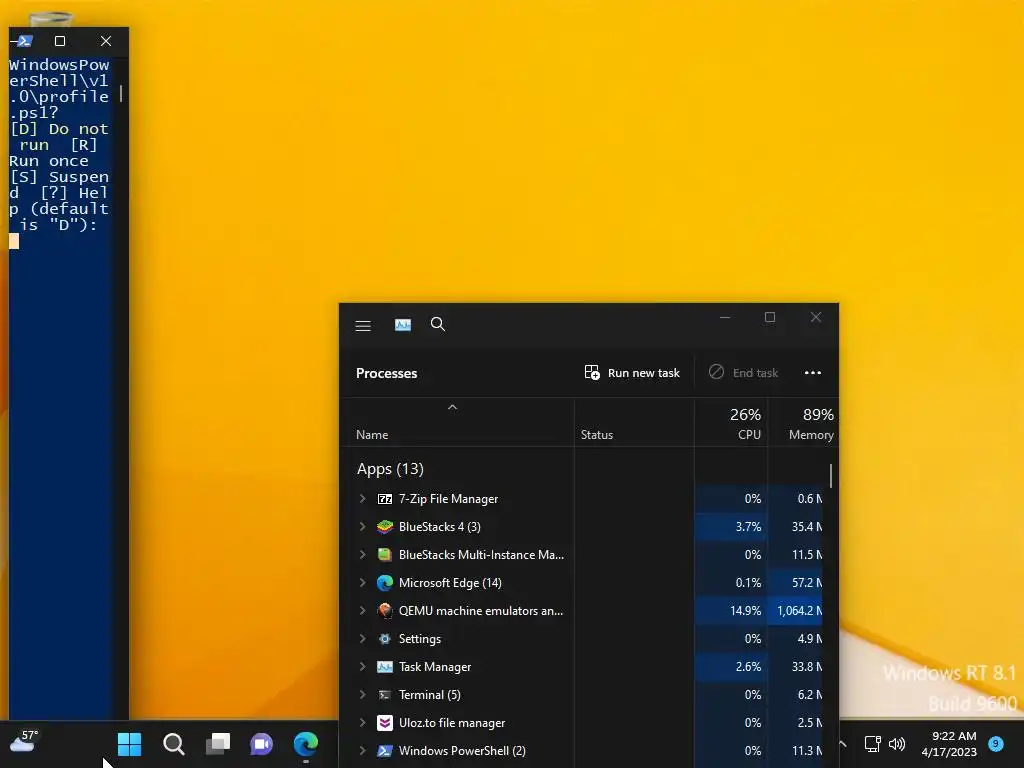Viewport: 1024px width, 768px height.
Task: Select the Uloz.to file manager icon
Action: 385,724
